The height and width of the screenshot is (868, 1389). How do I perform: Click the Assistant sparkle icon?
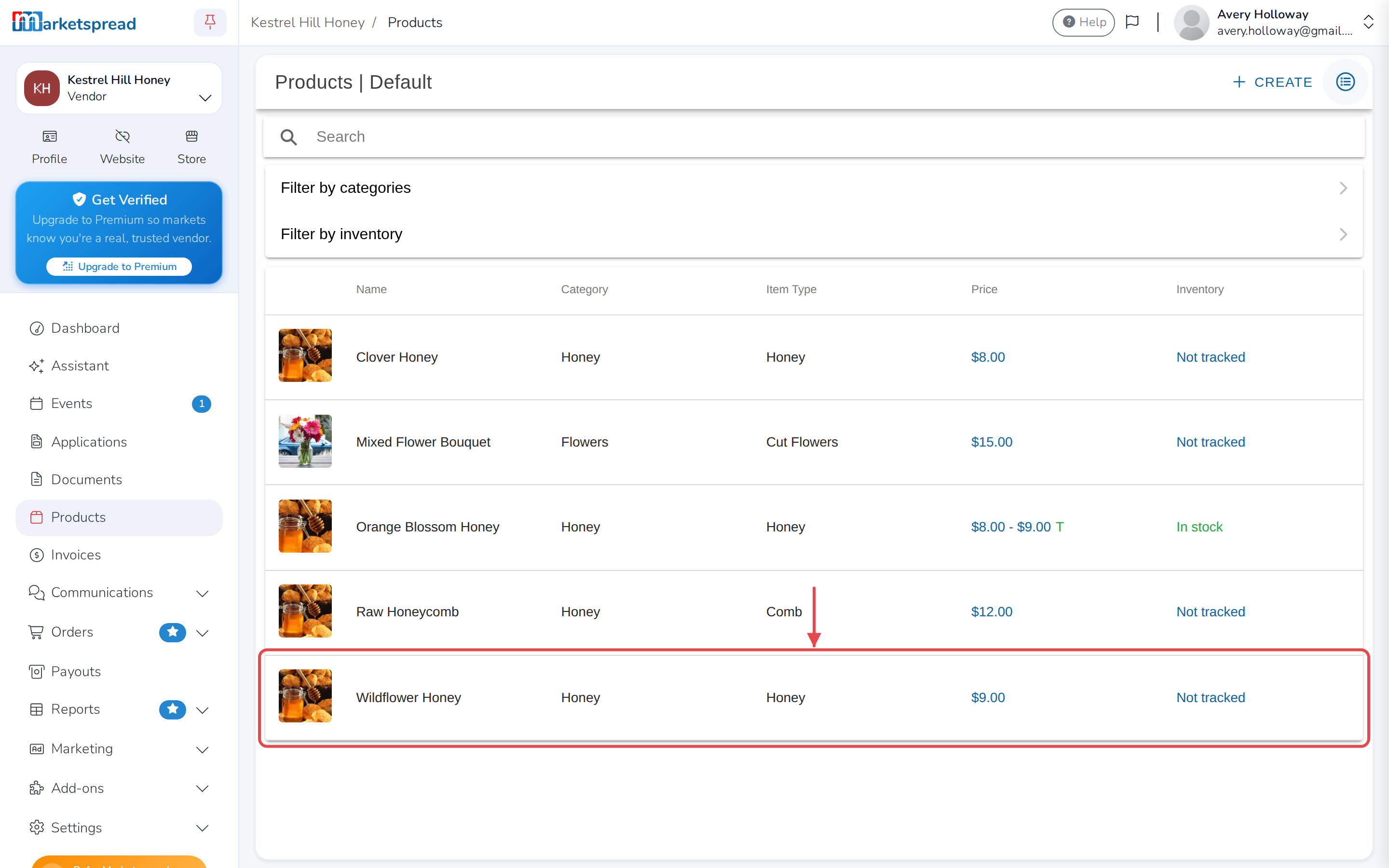point(37,366)
